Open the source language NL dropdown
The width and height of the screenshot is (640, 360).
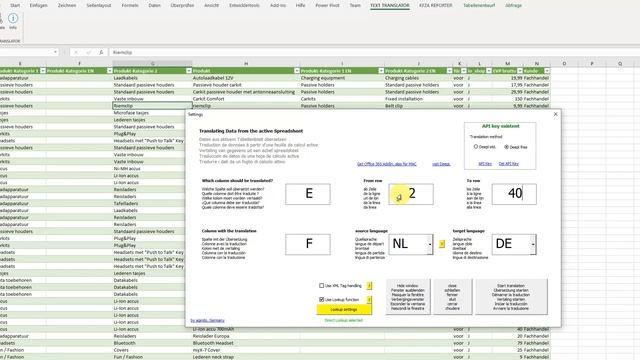(x=430, y=244)
